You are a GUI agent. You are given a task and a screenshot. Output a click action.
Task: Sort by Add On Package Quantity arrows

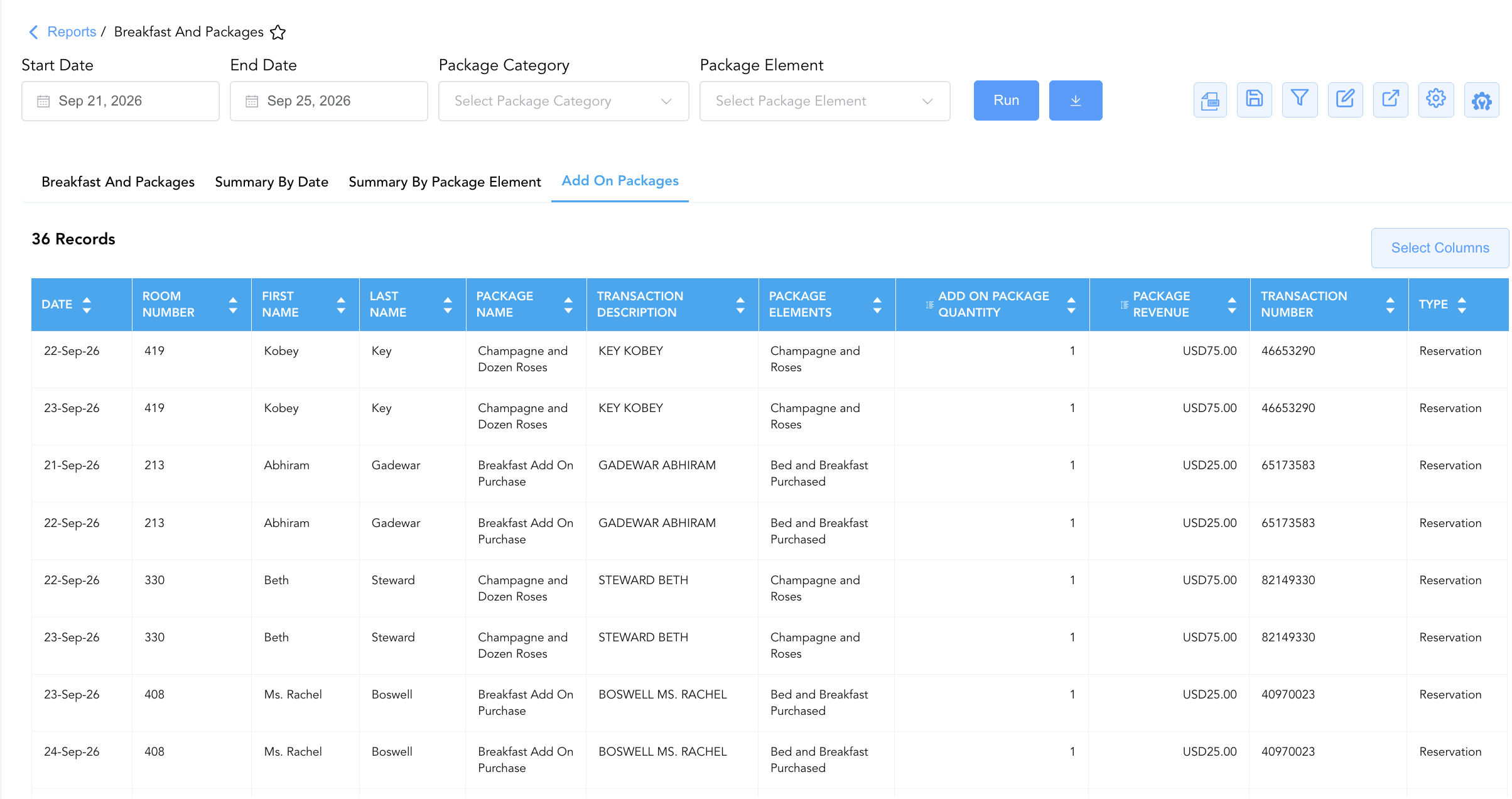click(1071, 305)
